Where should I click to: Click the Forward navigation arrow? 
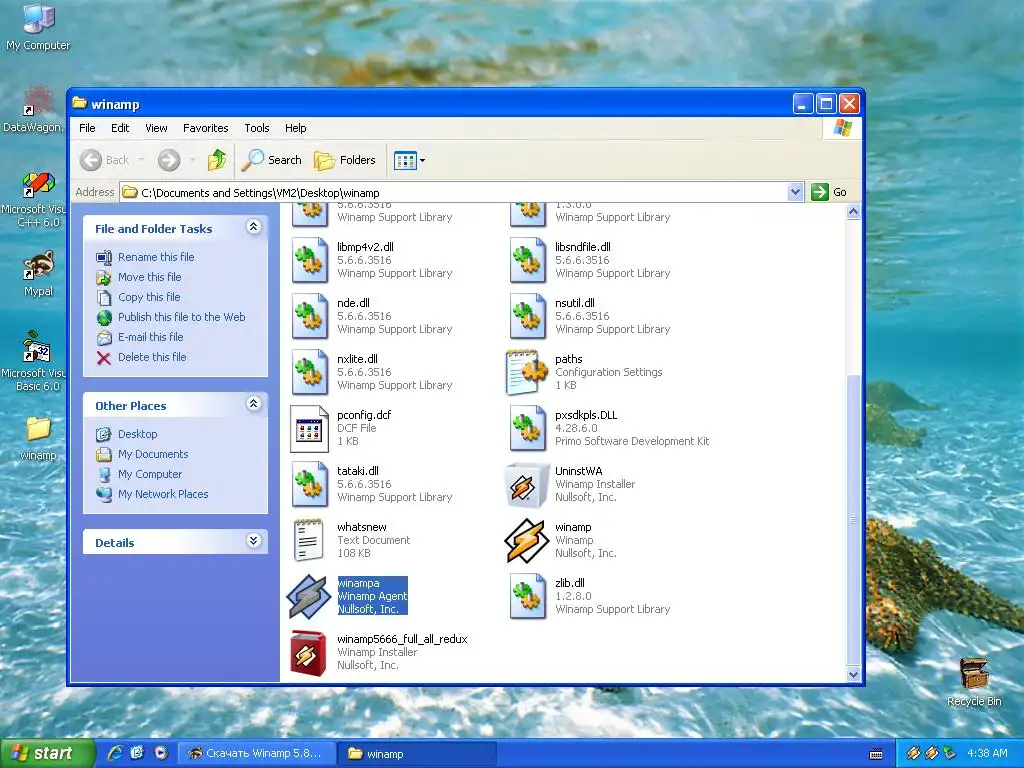coord(169,160)
